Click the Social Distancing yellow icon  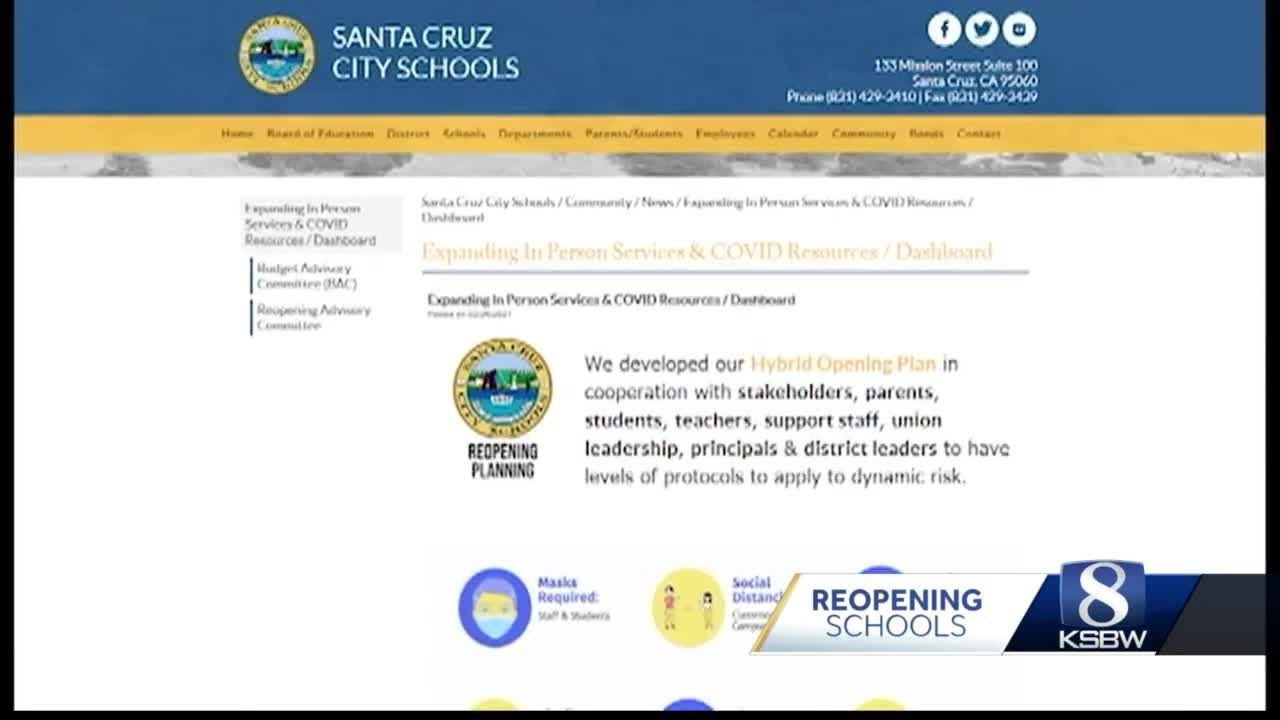coord(688,607)
